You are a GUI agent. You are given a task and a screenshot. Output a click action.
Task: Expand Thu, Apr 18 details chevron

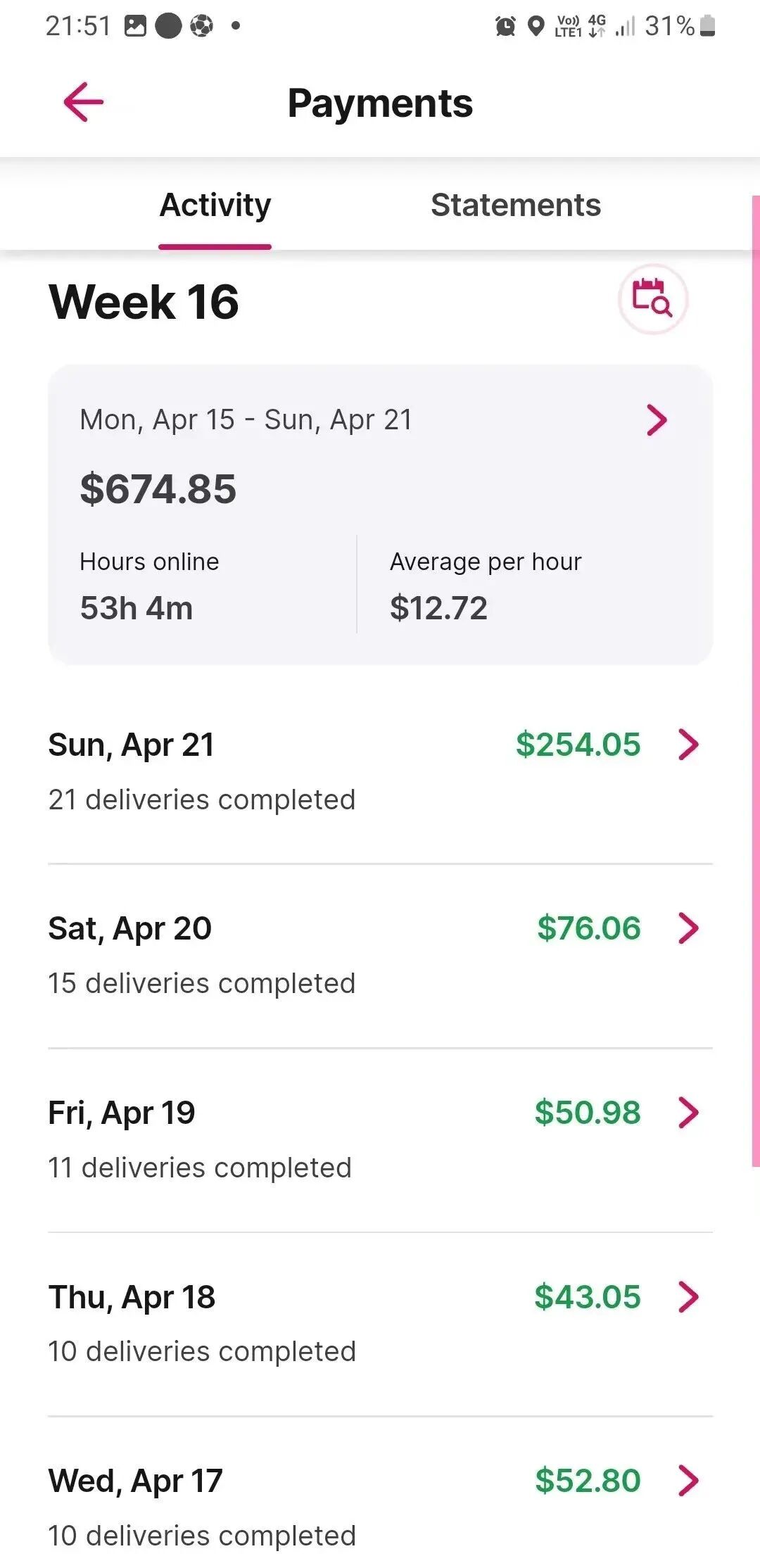coord(688,1297)
